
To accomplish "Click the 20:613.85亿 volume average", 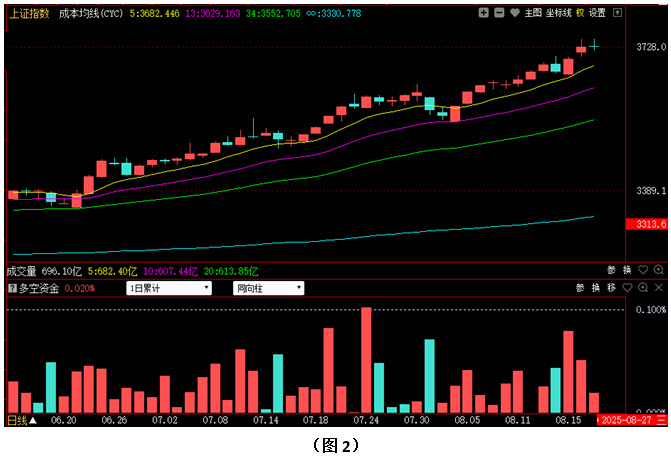I will pyautogui.click(x=231, y=271).
